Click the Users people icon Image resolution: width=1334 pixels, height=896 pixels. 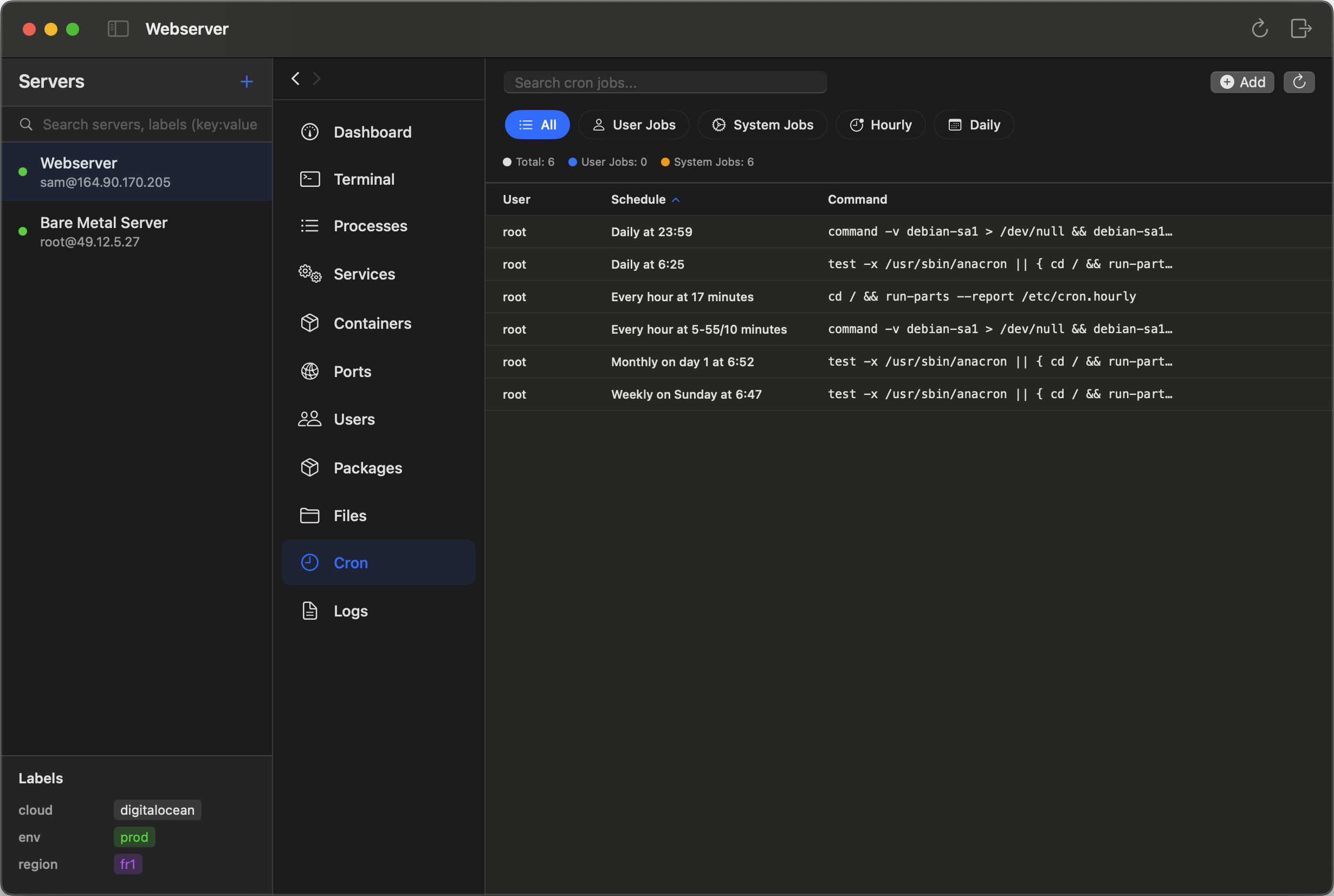tap(310, 419)
